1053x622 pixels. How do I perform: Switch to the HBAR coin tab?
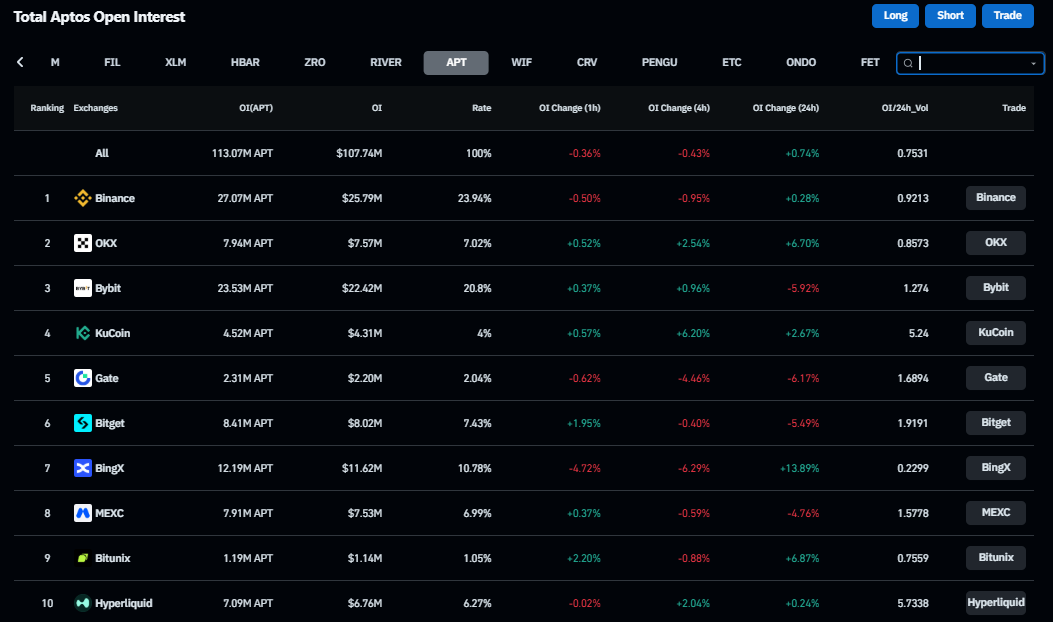245,62
